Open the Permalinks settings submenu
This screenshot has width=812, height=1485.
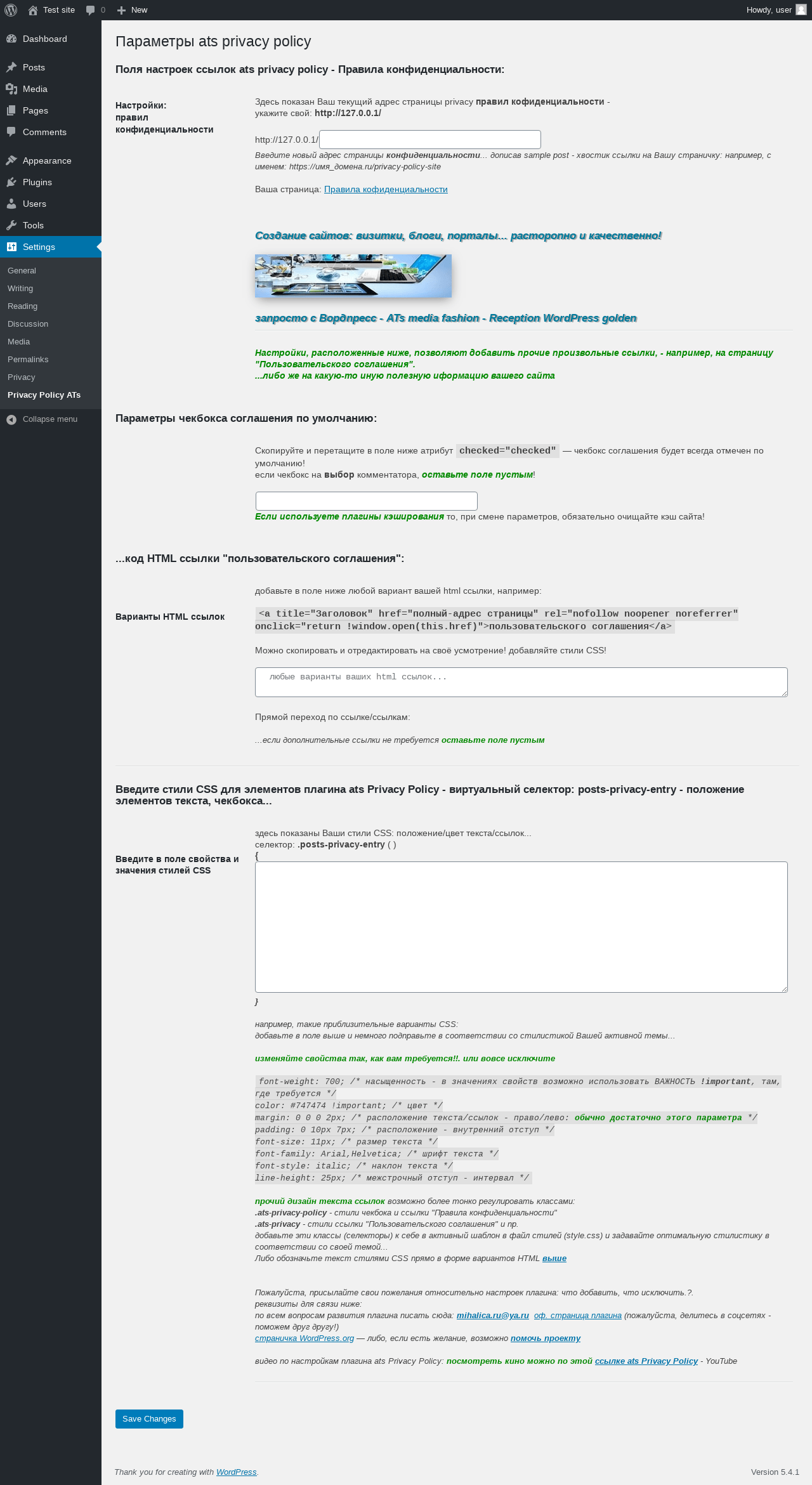click(28, 359)
